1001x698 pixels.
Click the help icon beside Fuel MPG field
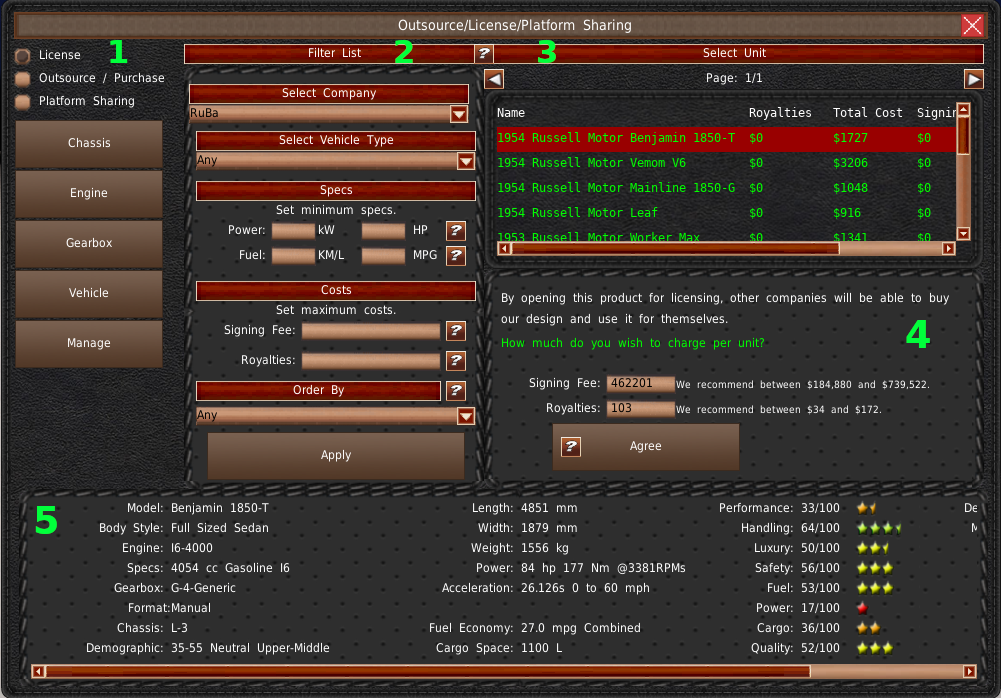[x=456, y=256]
